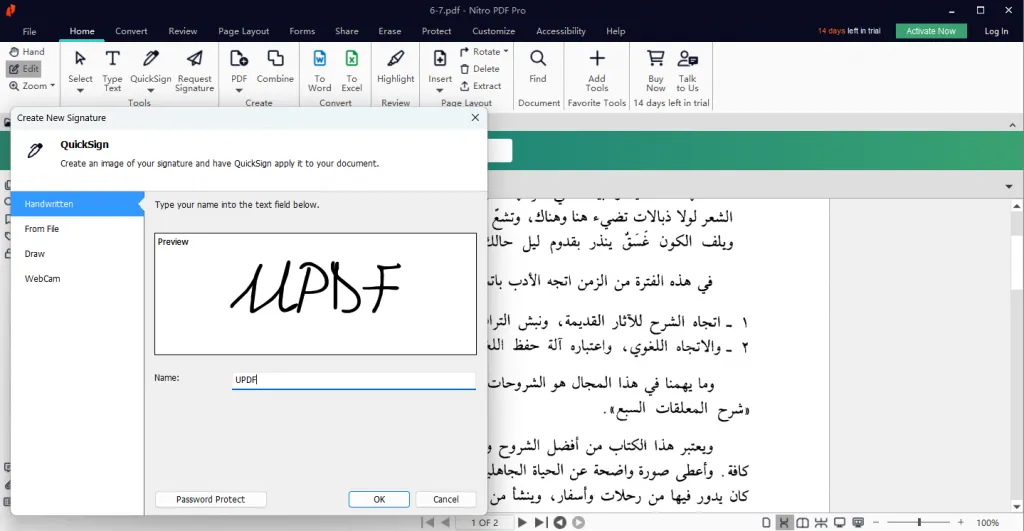Cancel the Create New Signature dialog
The image size is (1024, 531).
click(446, 499)
